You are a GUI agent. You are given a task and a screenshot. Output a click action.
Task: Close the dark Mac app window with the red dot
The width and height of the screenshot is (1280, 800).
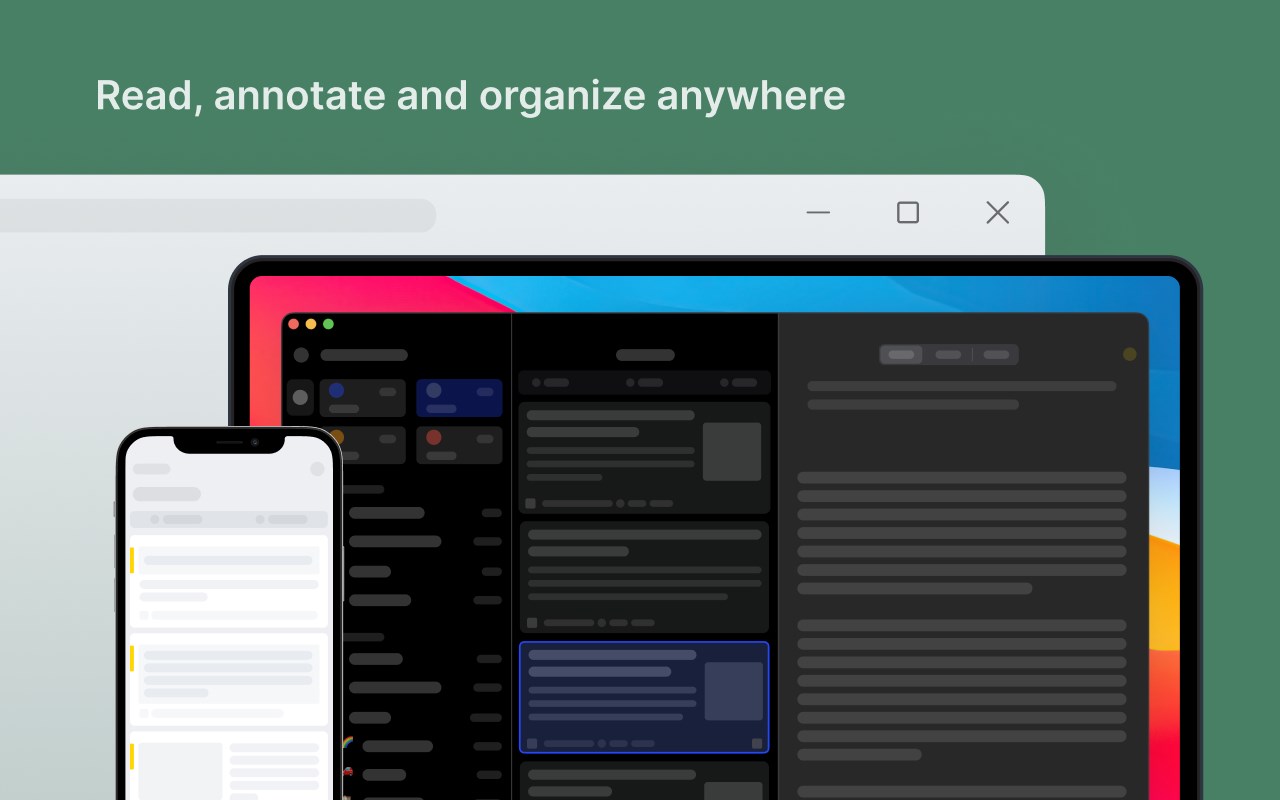[x=294, y=324]
